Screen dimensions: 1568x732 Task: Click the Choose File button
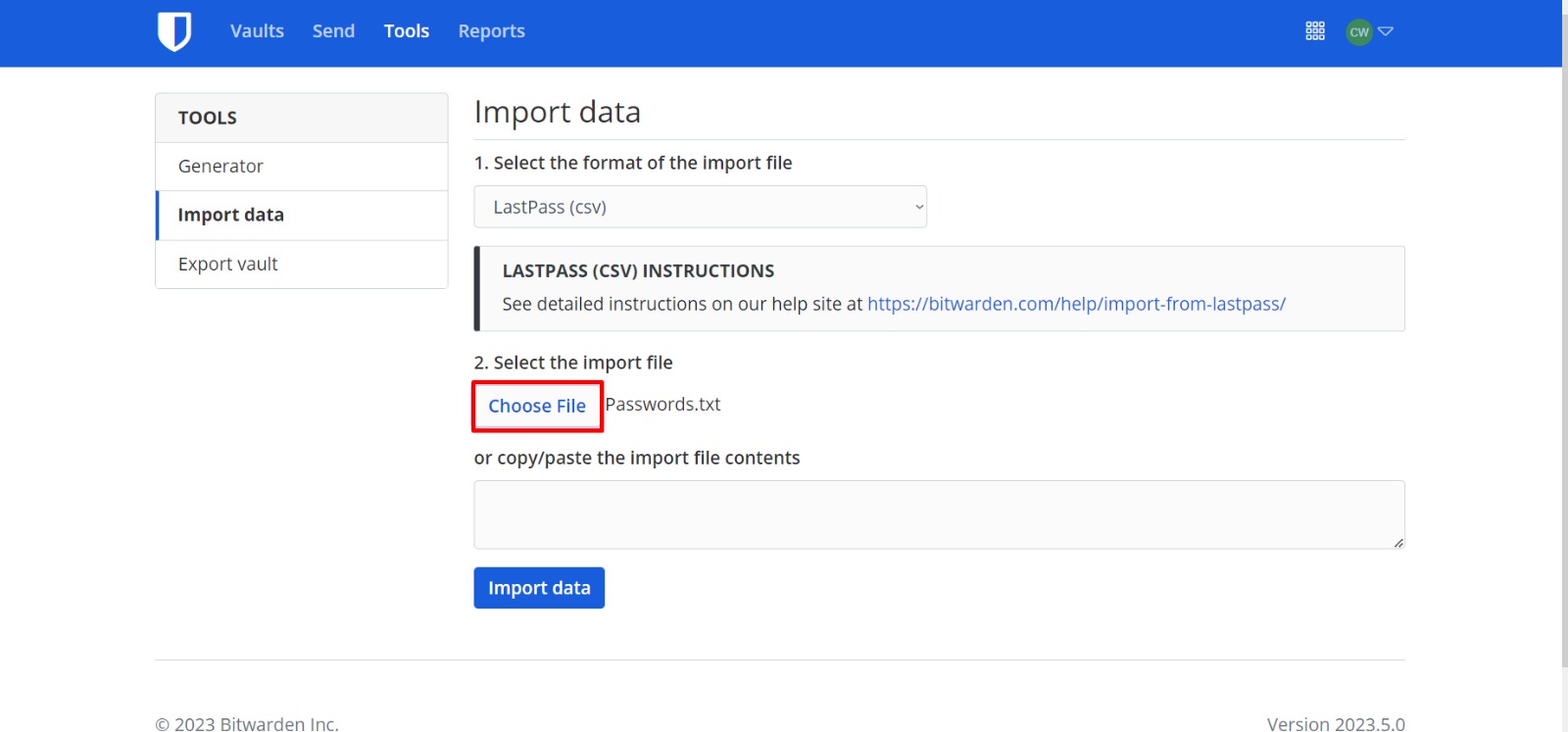(x=537, y=406)
